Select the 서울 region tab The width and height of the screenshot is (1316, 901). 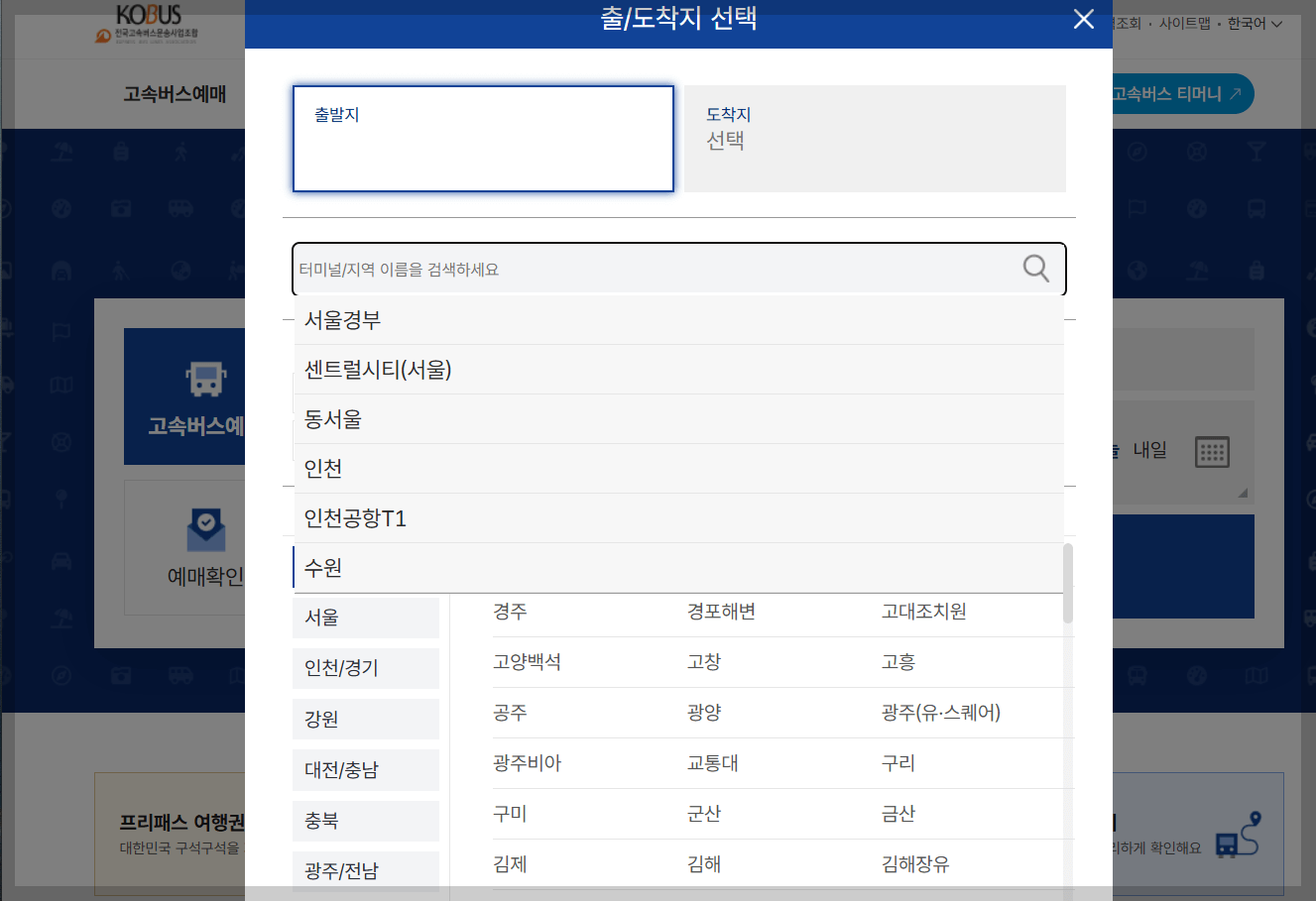366,618
